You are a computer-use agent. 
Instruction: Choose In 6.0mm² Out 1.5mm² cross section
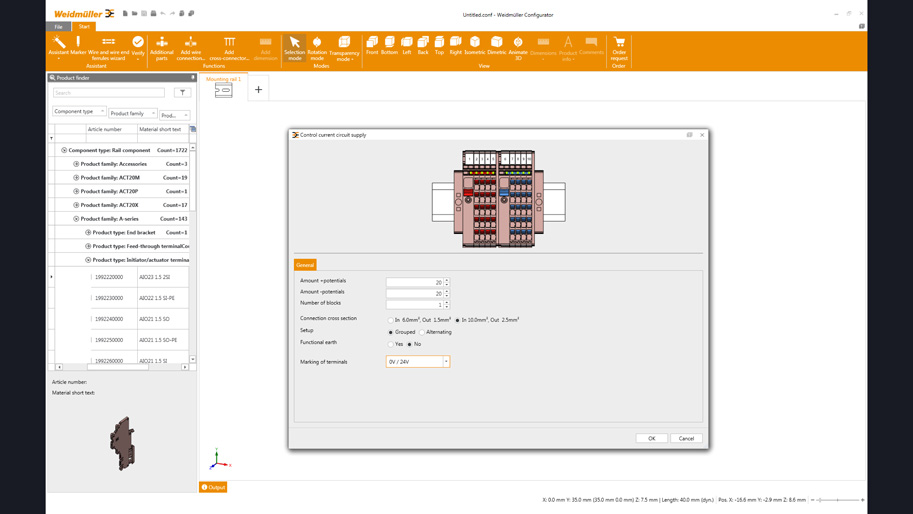click(391, 320)
